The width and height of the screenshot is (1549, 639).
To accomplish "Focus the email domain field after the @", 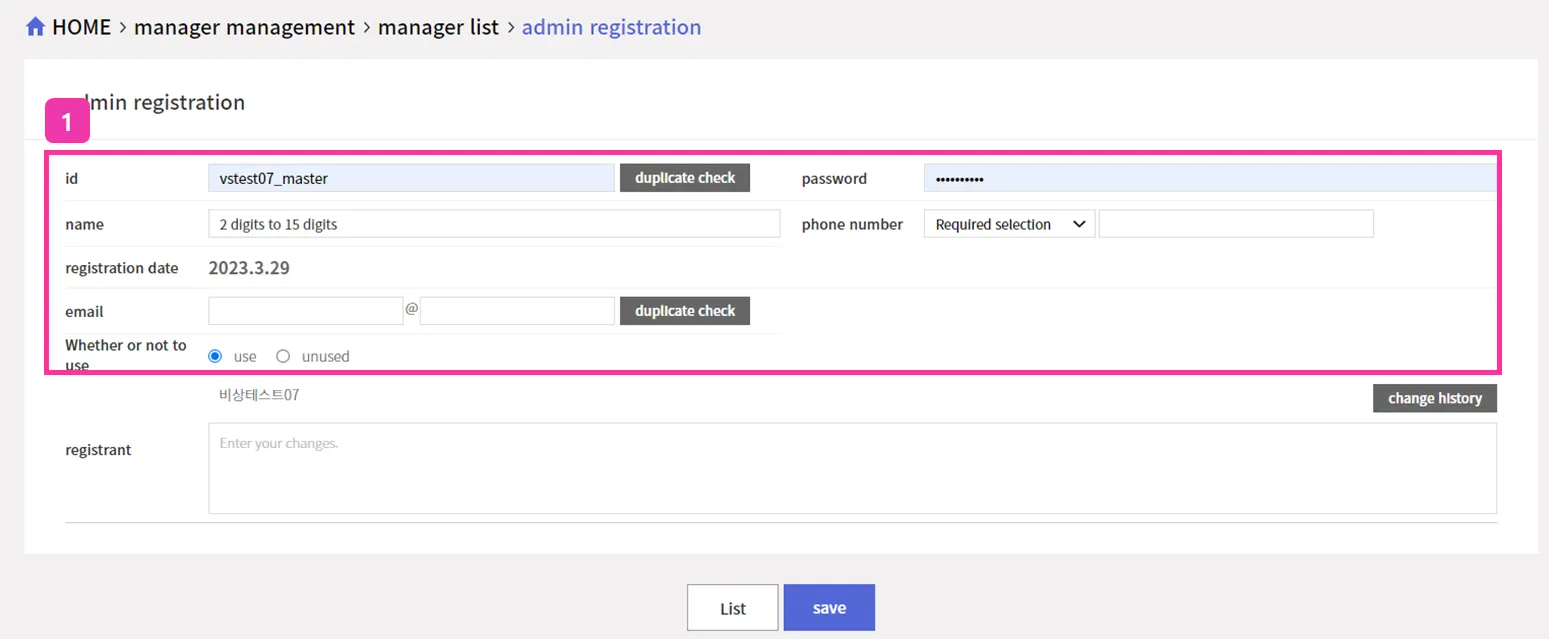I will (x=517, y=311).
